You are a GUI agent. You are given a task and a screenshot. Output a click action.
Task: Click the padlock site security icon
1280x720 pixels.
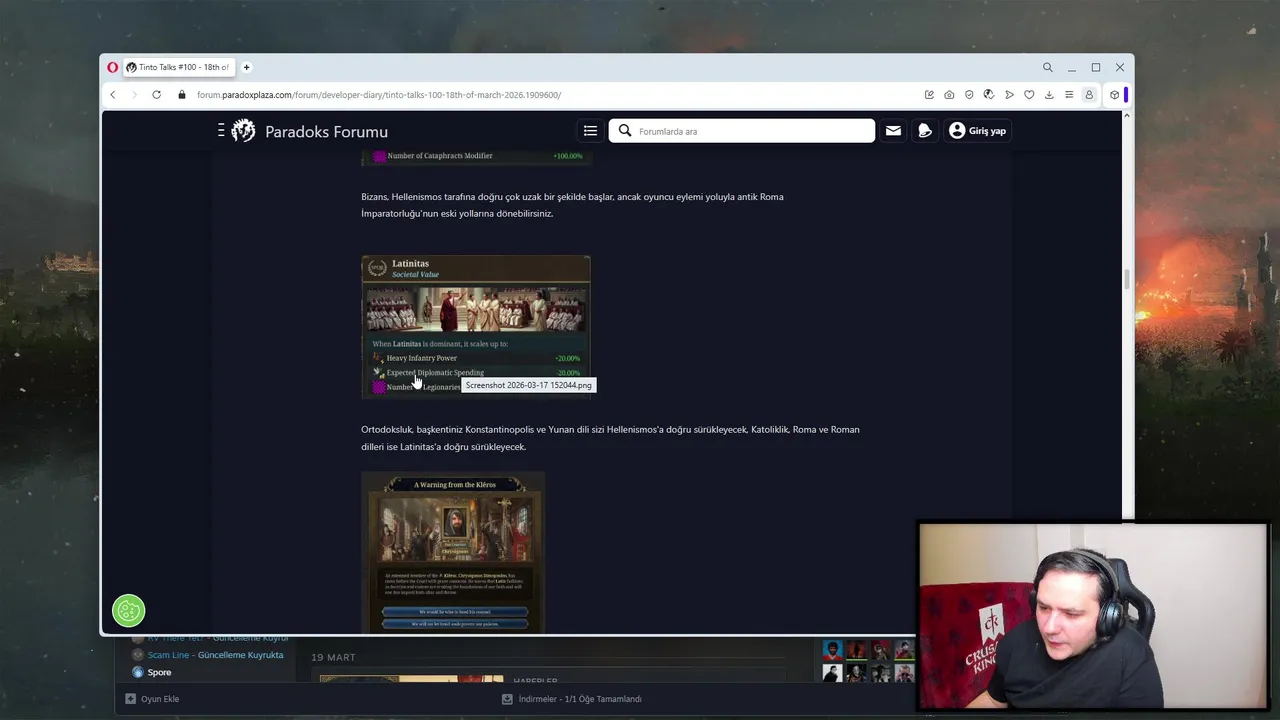point(182,95)
